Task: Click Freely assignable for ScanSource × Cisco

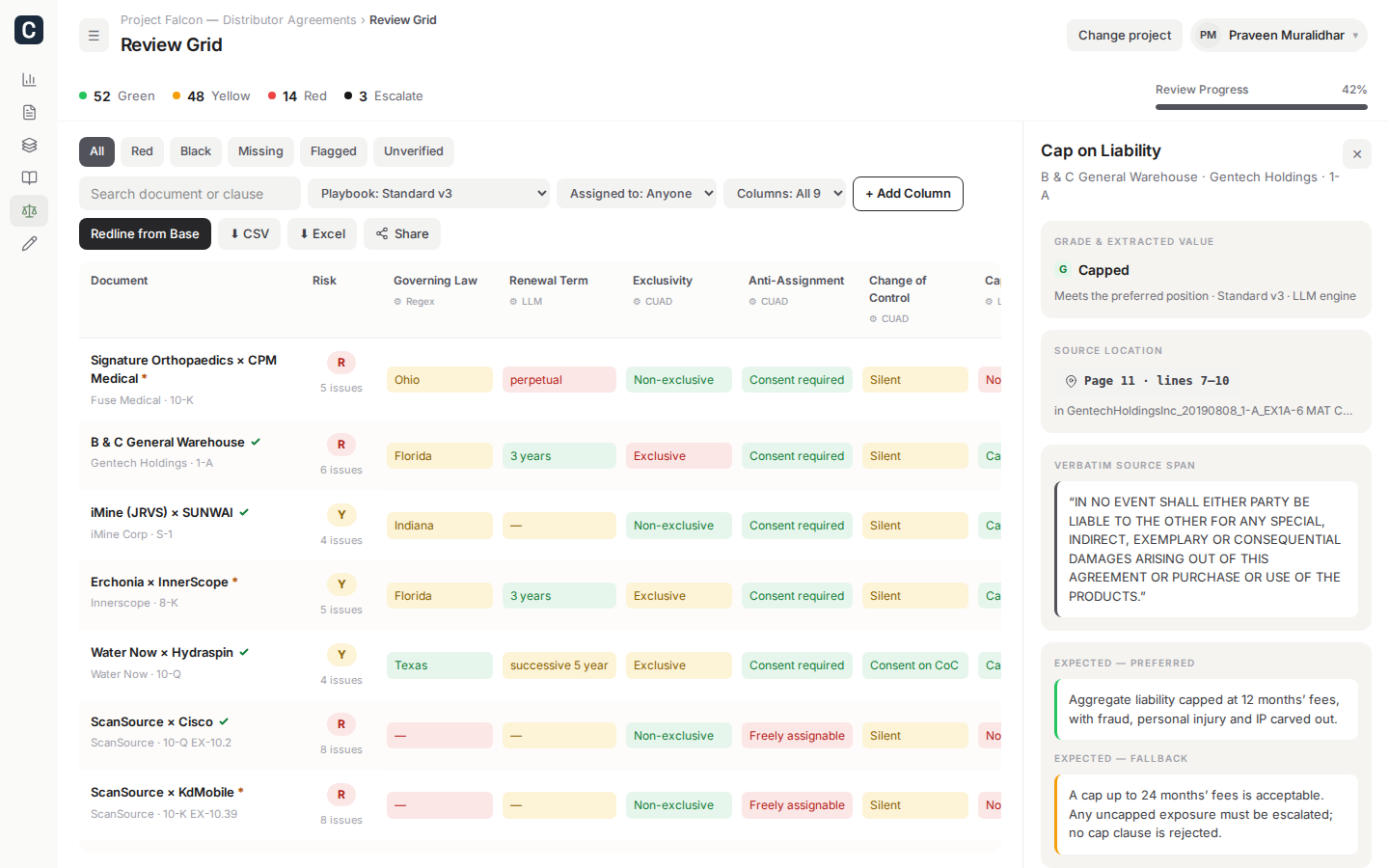Action: 797,736
